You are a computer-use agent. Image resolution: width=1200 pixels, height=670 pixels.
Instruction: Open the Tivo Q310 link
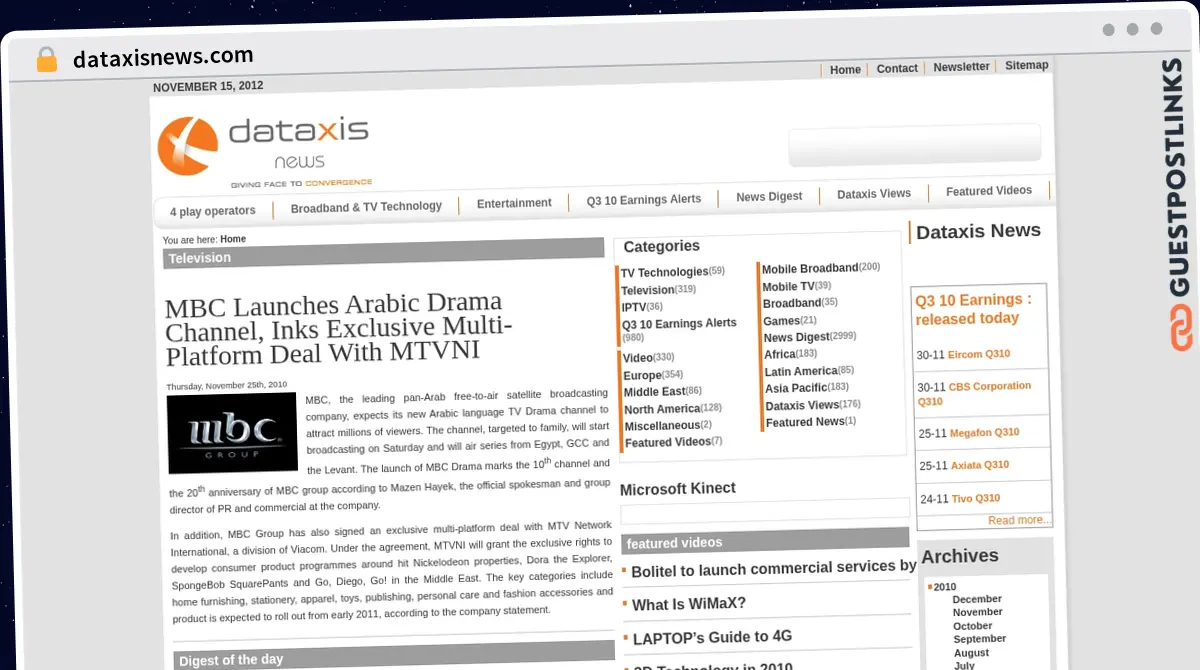coord(975,499)
